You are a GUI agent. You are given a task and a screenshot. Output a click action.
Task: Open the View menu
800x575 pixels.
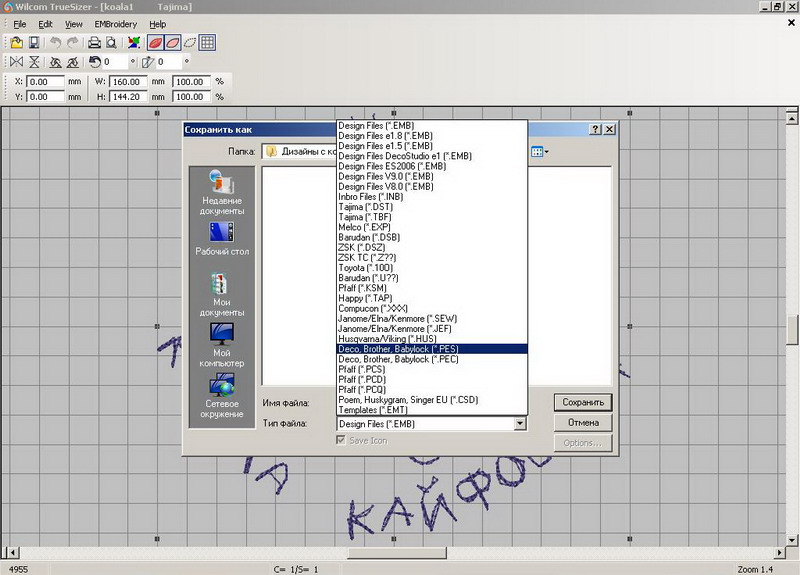(74, 24)
